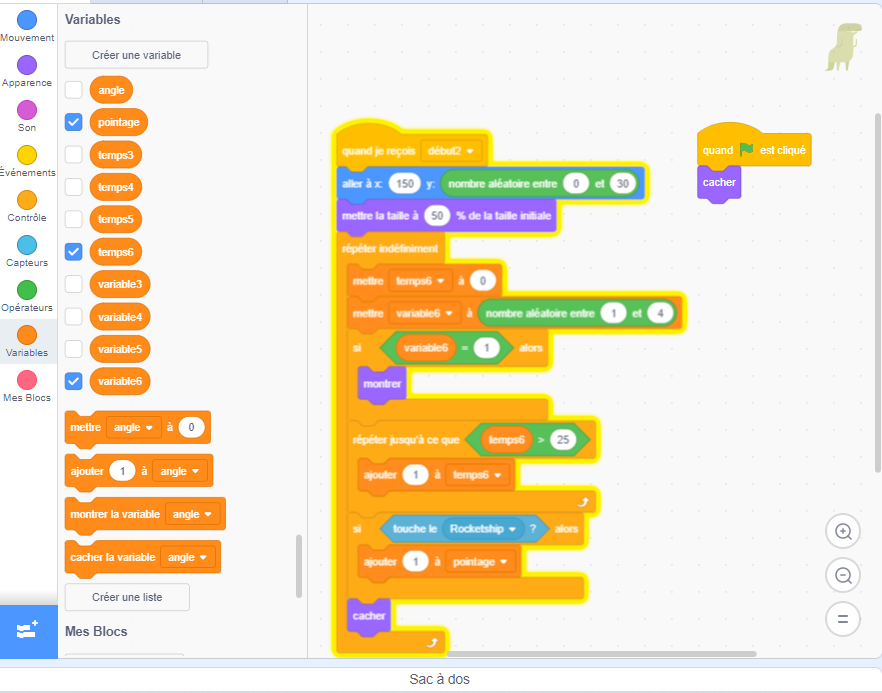Check the temps4 variable checkbox

pyautogui.click(x=74, y=187)
